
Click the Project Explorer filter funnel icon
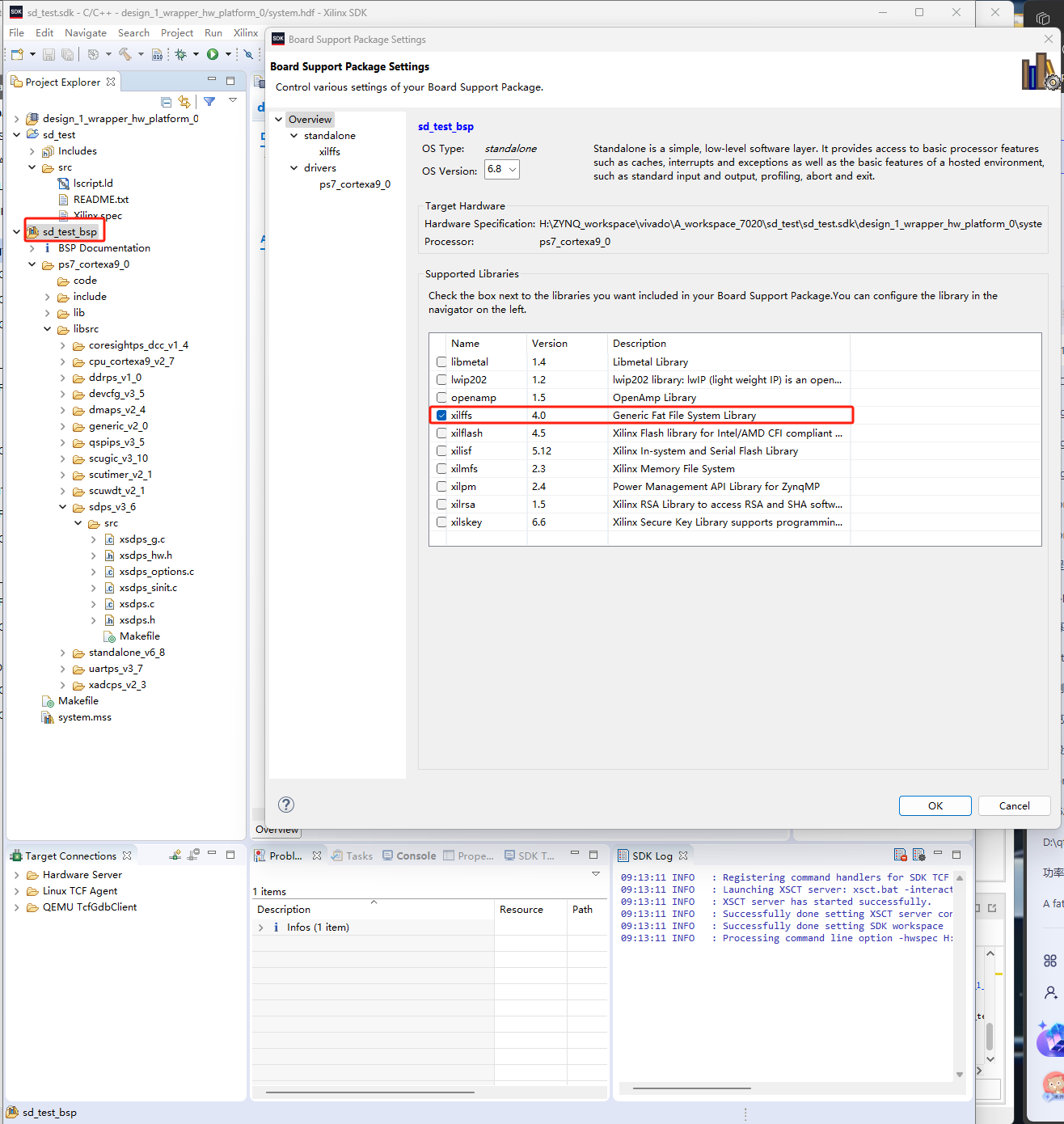coord(209,102)
